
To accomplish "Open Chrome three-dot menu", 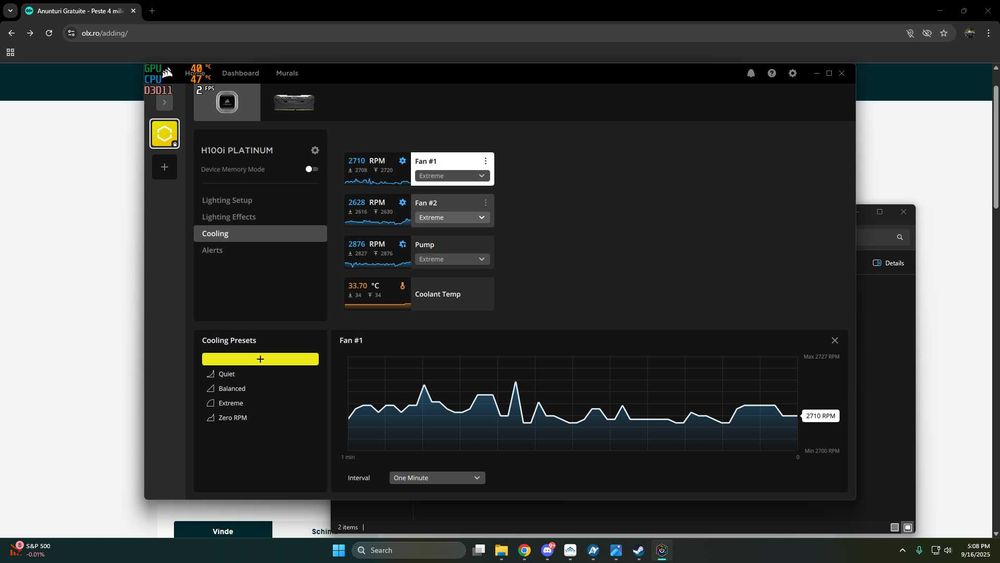I will (x=988, y=33).
